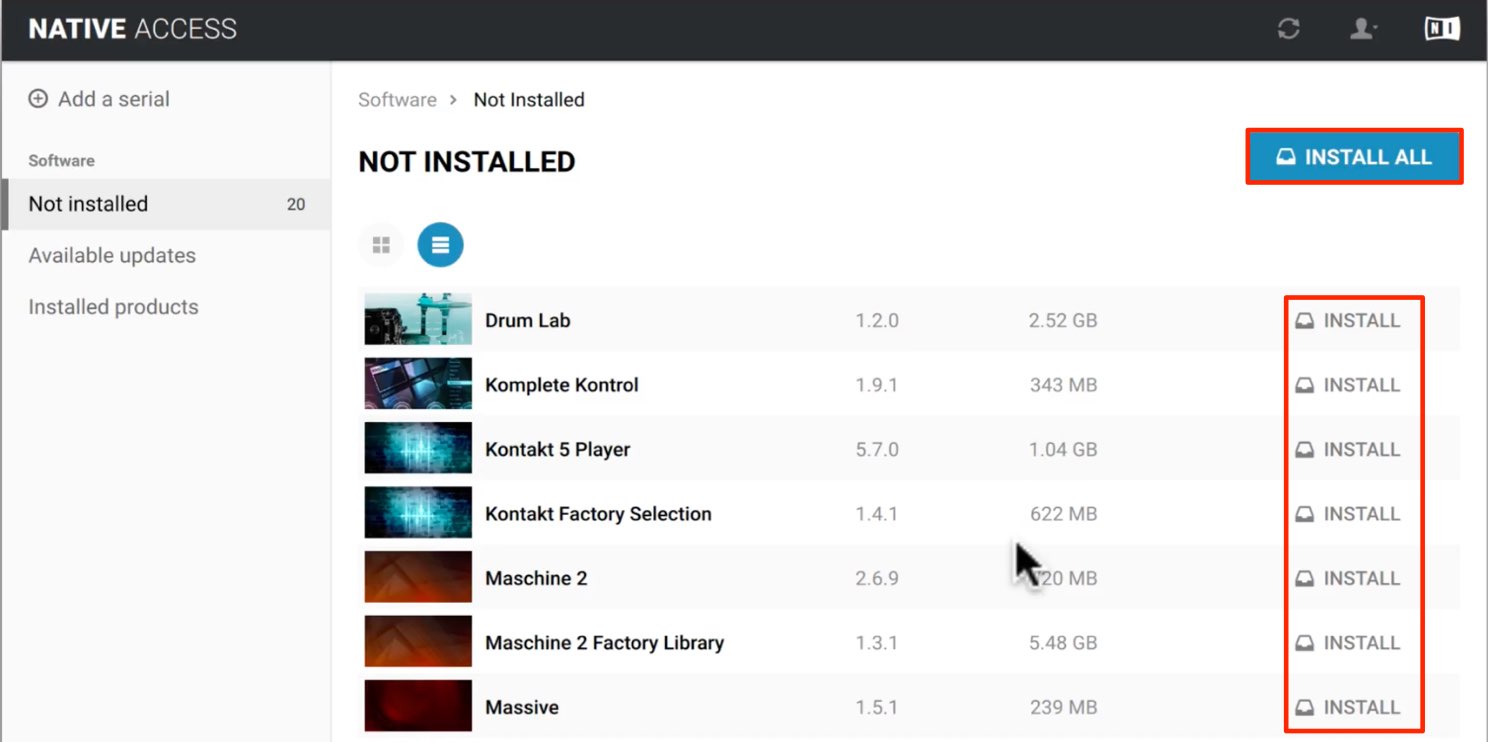Click the 343 MB size value
1488x742 pixels.
click(x=1063, y=385)
